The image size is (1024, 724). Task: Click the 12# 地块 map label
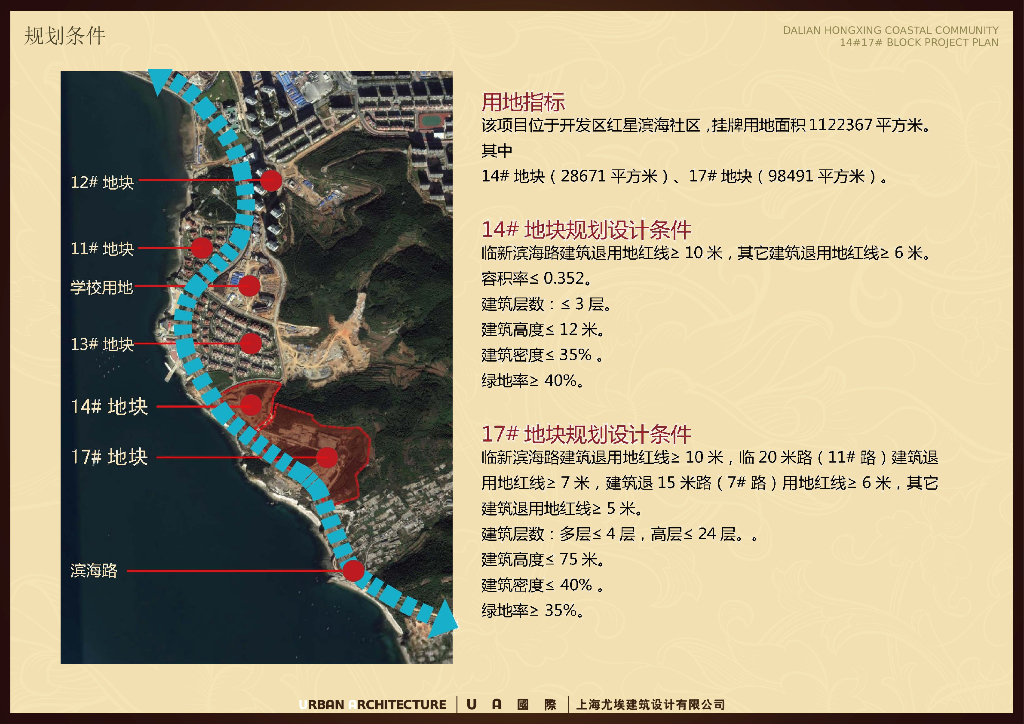(x=102, y=182)
